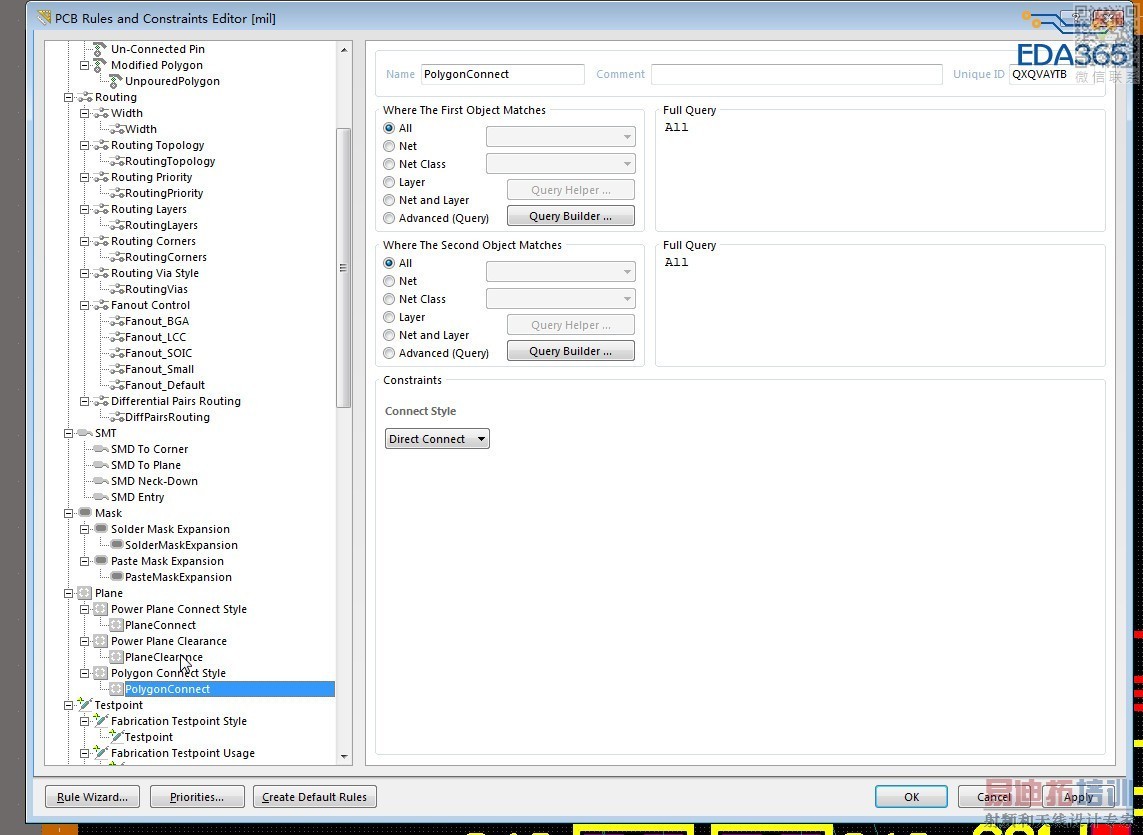
Task: Click the rule tree scroll-up arrow
Action: (x=344, y=50)
